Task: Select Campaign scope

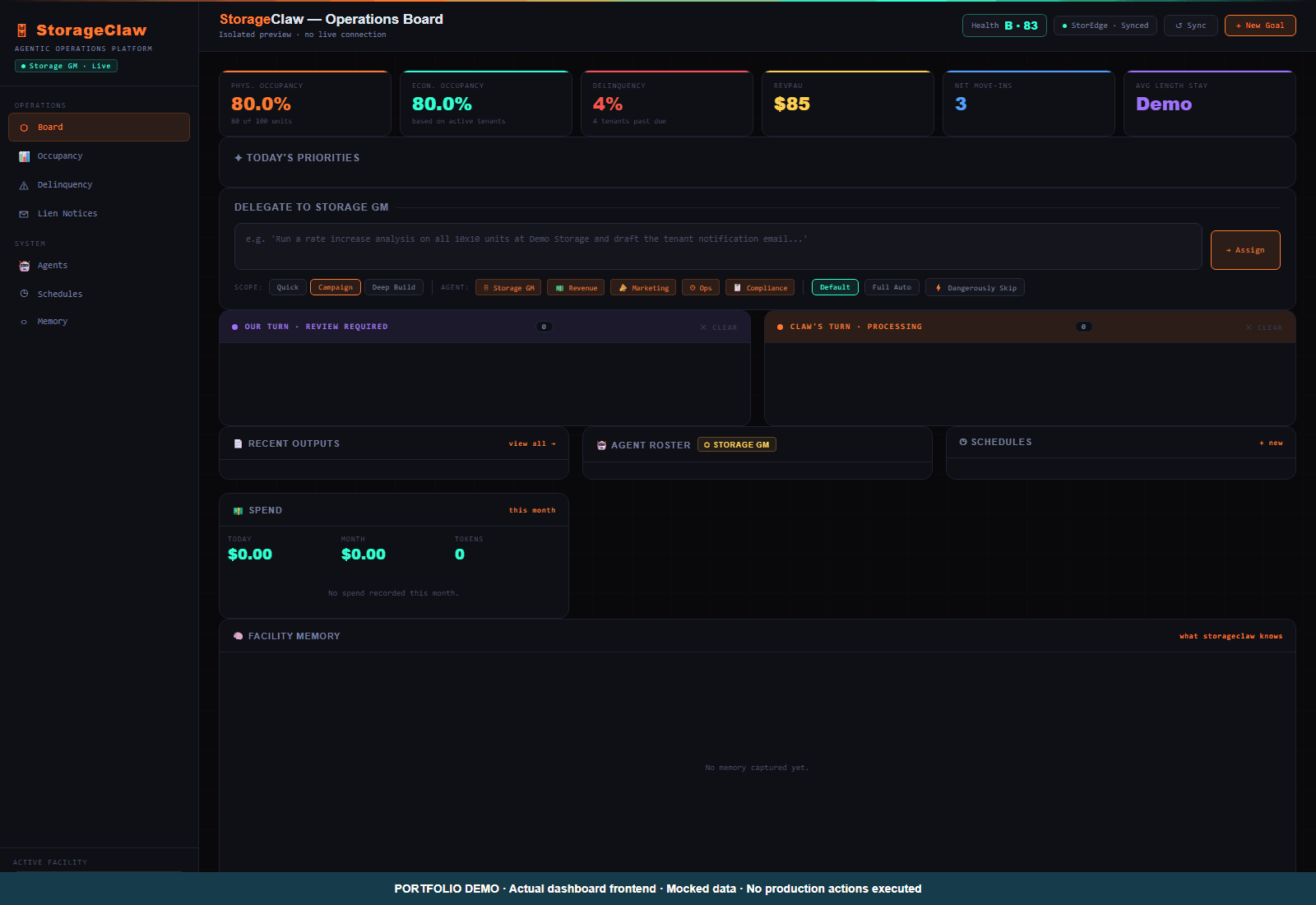Action: coord(336,287)
